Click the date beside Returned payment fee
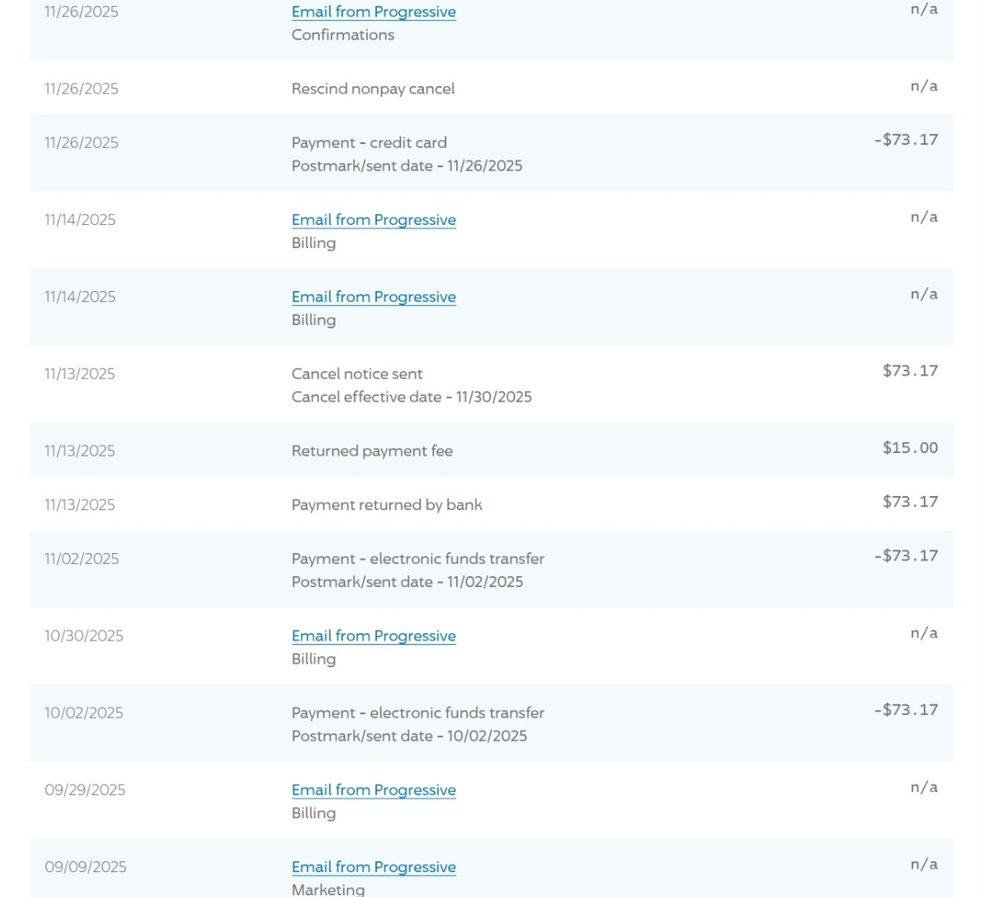 [x=80, y=451]
